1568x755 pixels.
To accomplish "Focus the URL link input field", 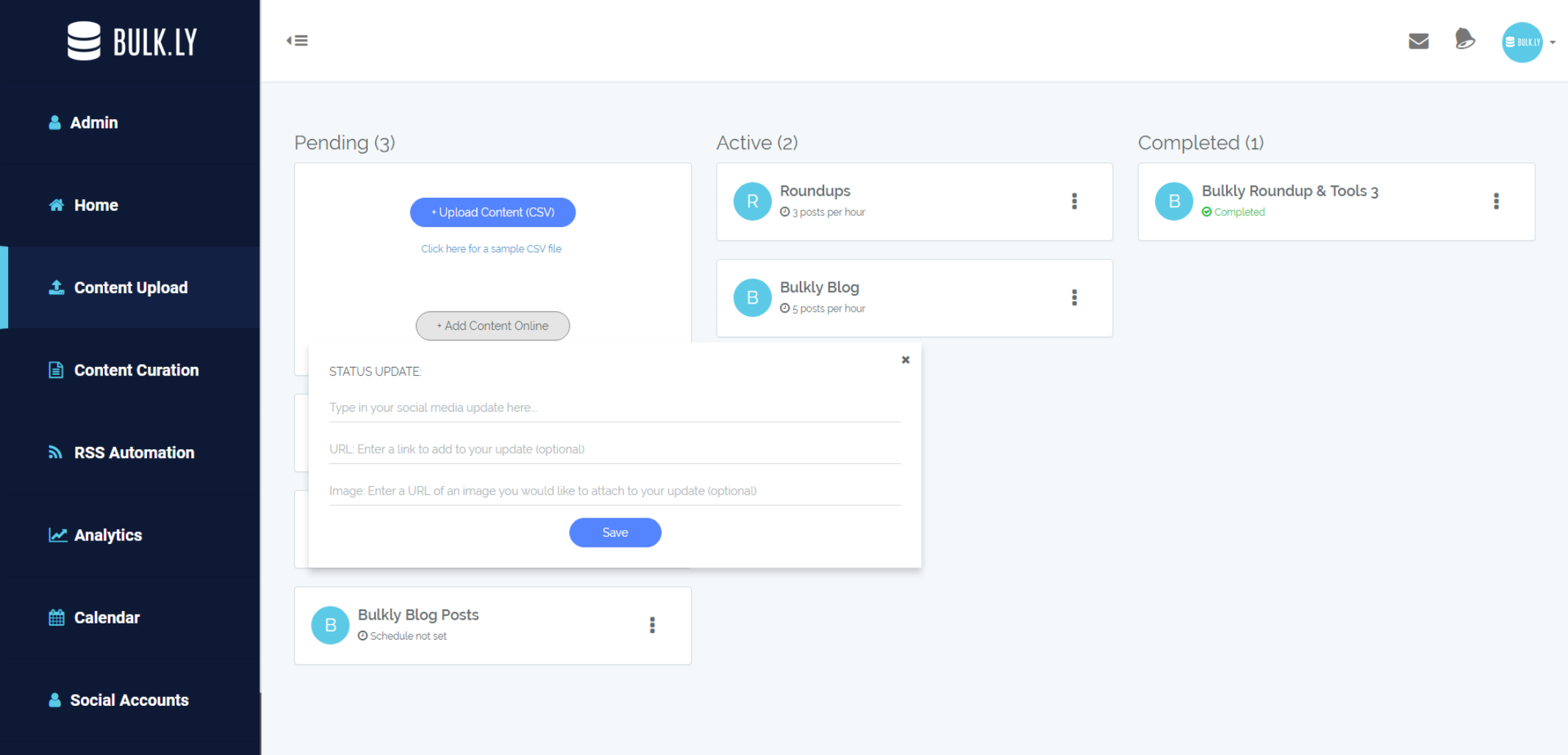I will pyautogui.click(x=615, y=449).
